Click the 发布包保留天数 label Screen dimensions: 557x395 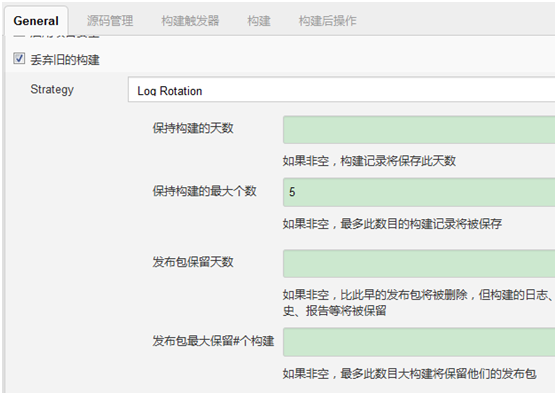tap(193, 262)
